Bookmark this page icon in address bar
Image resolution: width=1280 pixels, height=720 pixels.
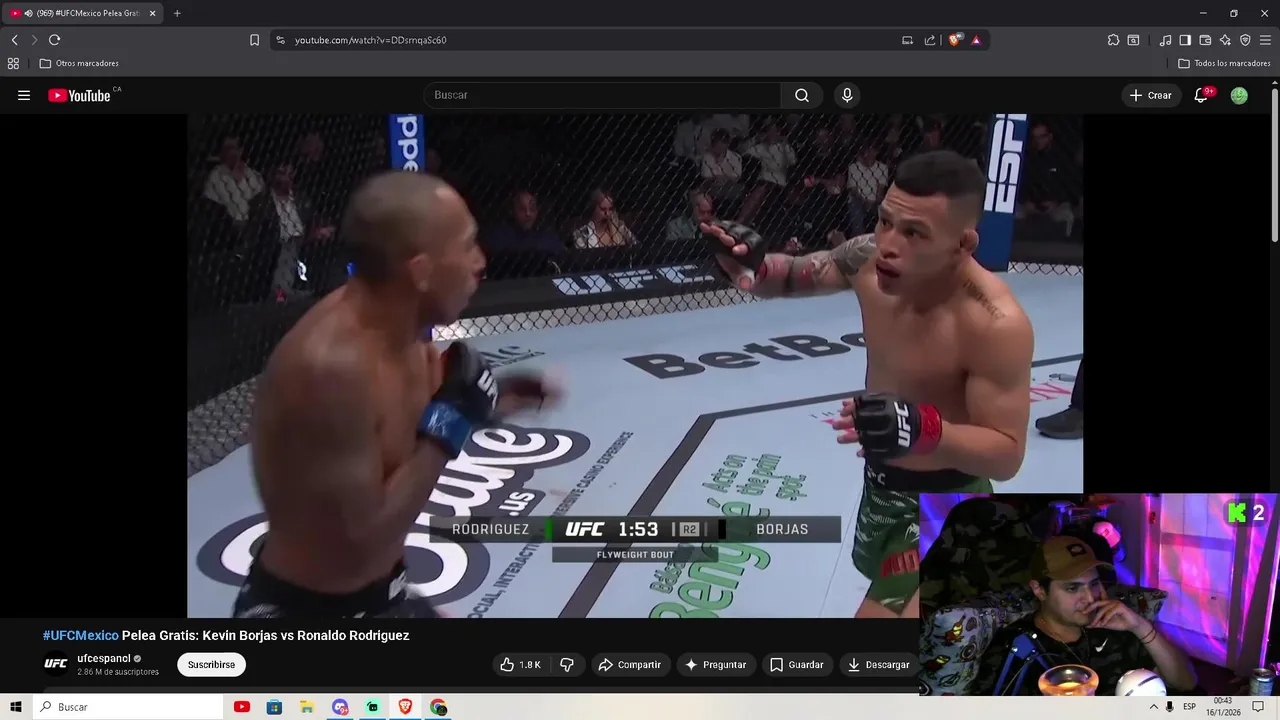[254, 40]
